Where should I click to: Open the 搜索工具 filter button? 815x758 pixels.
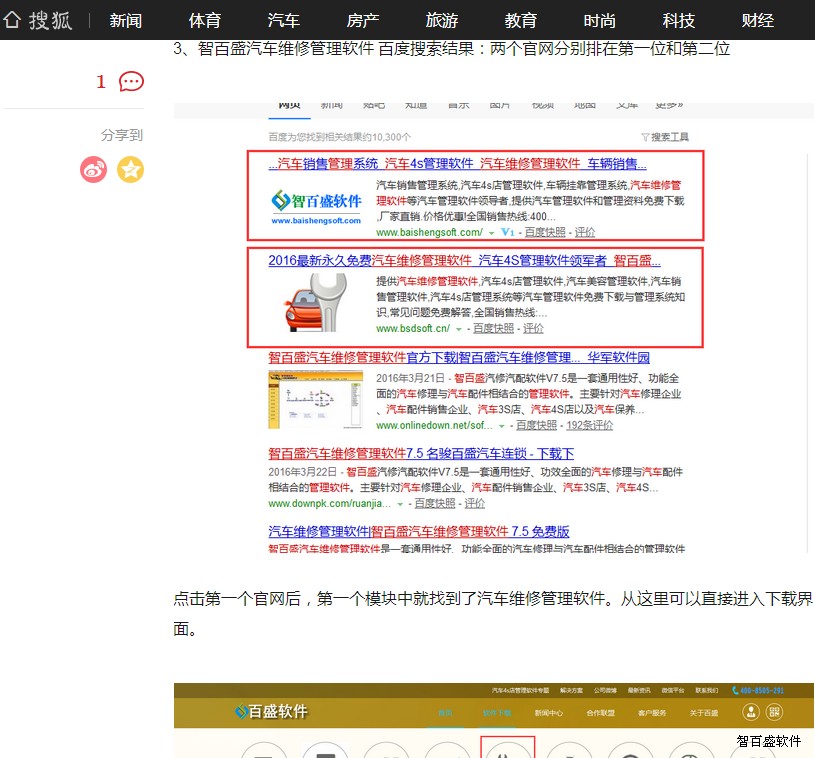click(x=665, y=137)
